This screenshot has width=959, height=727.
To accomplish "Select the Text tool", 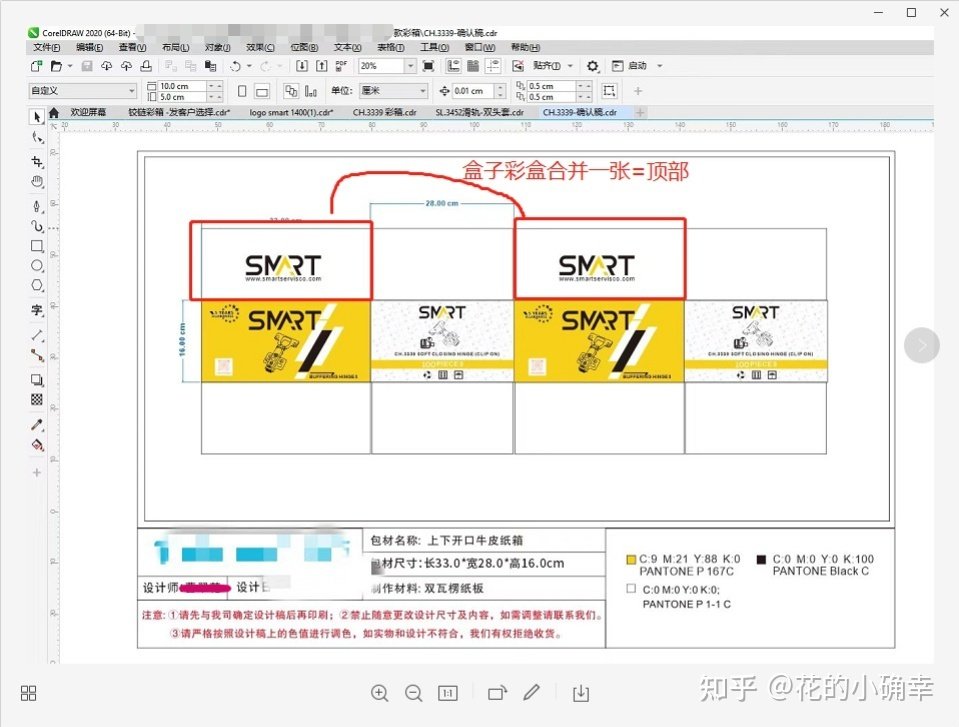I will pyautogui.click(x=37, y=310).
